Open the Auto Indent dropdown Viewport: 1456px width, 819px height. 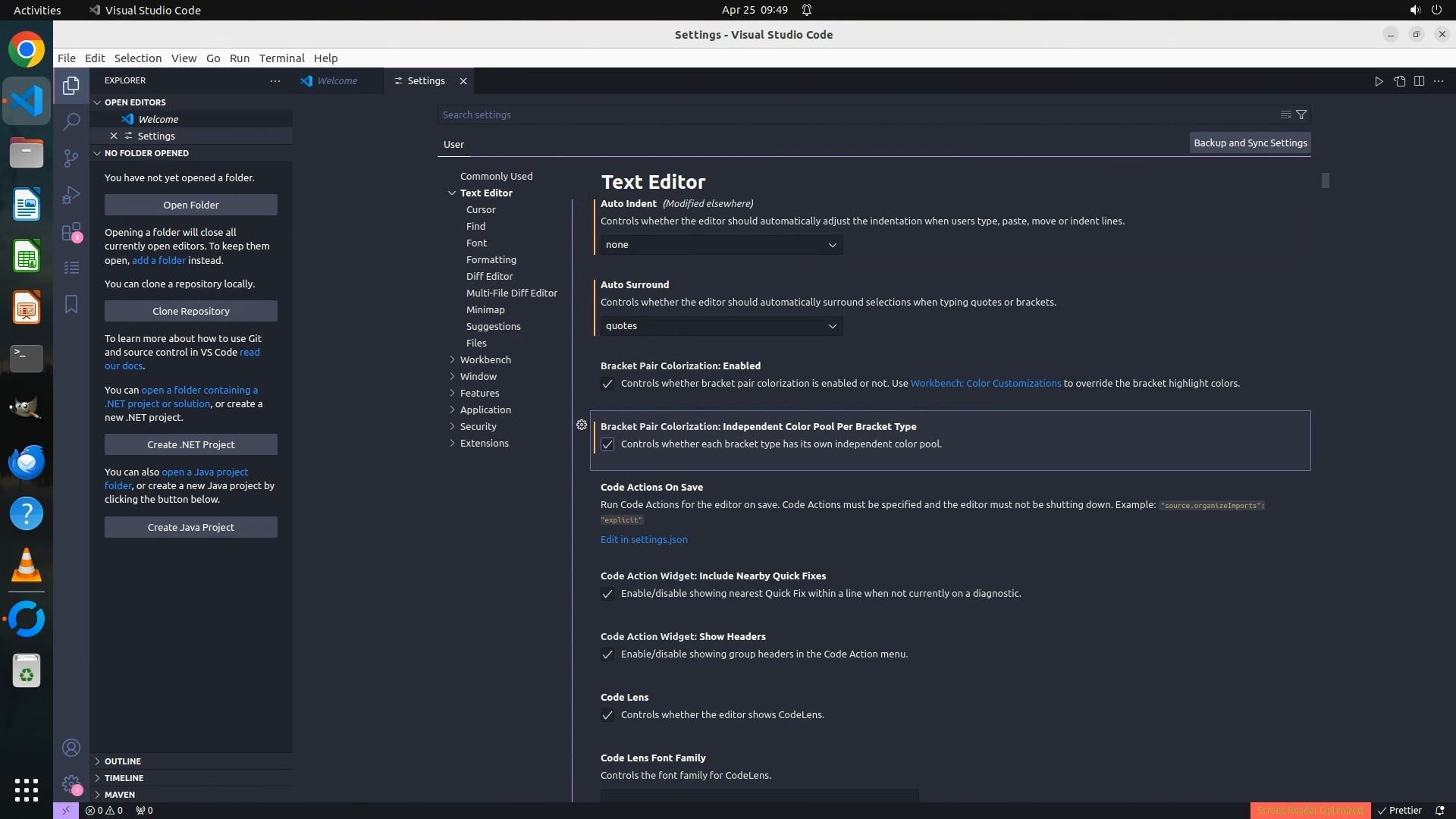[721, 245]
